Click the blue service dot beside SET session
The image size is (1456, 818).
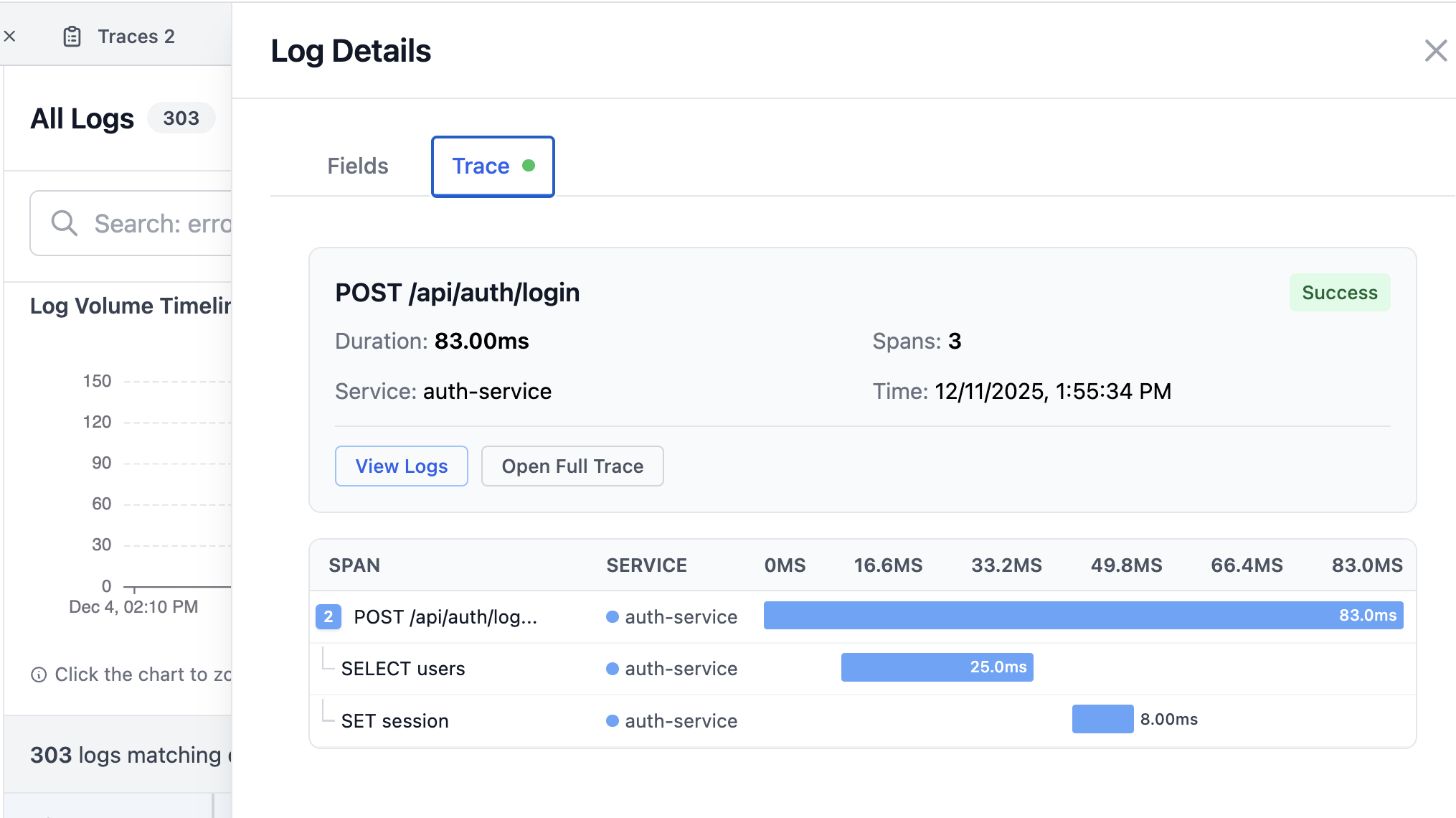point(612,720)
